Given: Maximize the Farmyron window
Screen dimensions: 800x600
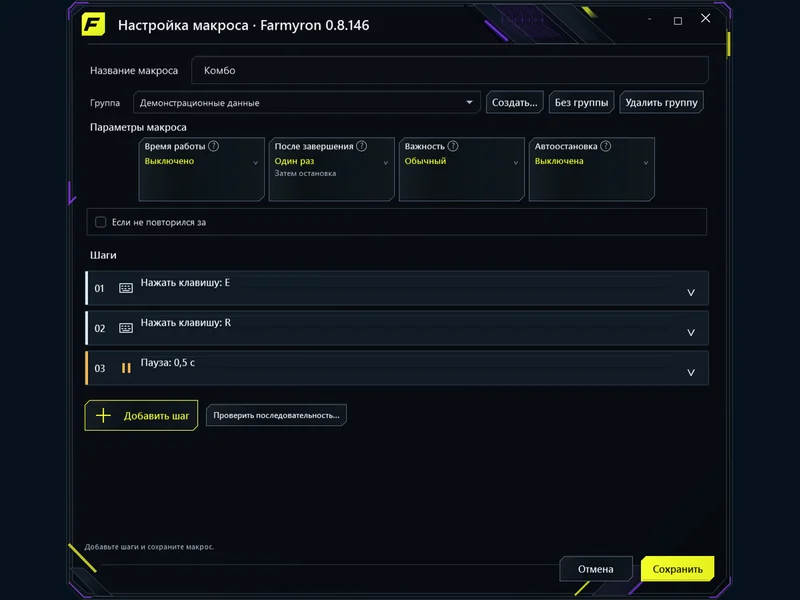Looking at the screenshot, I should [x=678, y=21].
